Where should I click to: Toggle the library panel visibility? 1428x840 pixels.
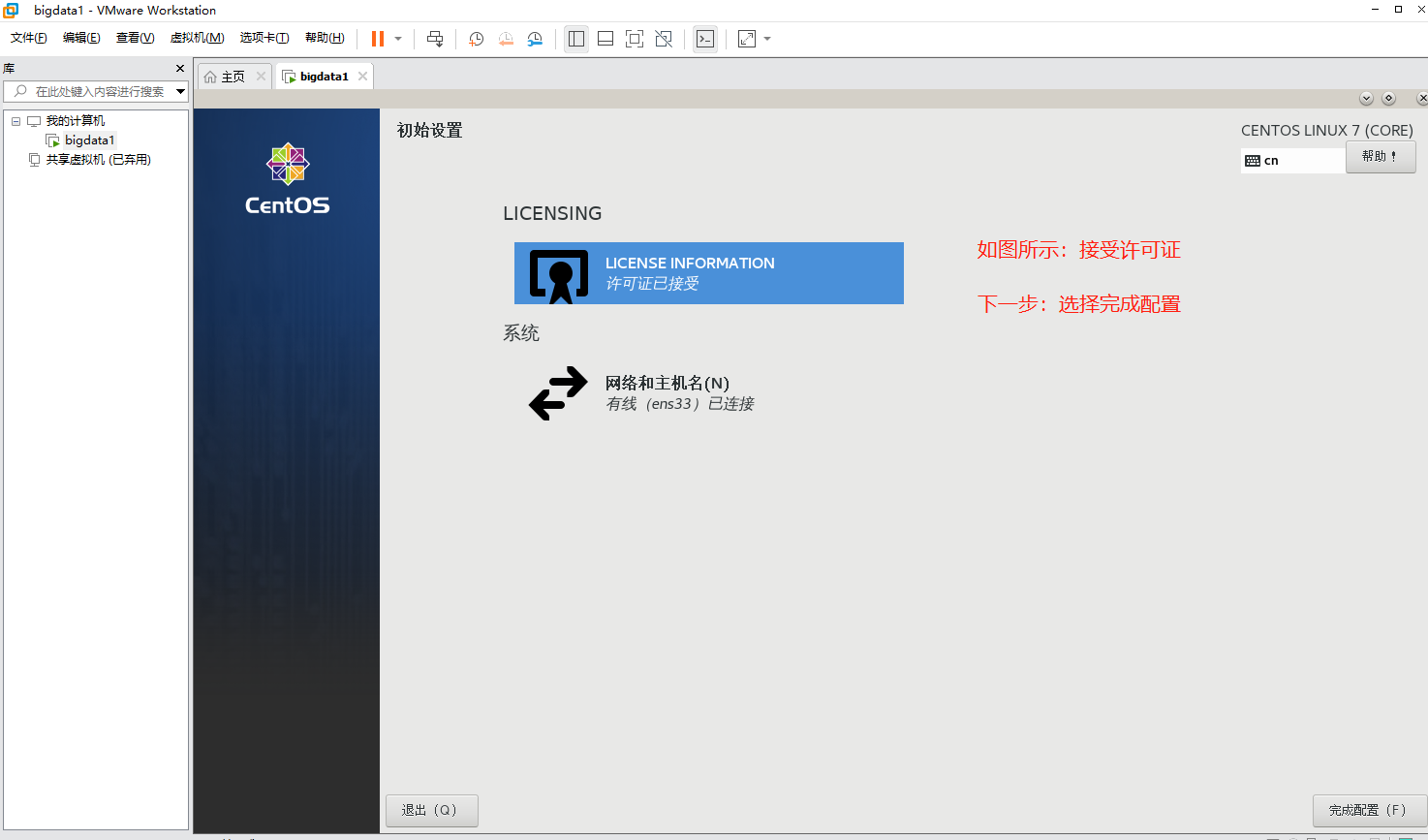click(x=575, y=39)
